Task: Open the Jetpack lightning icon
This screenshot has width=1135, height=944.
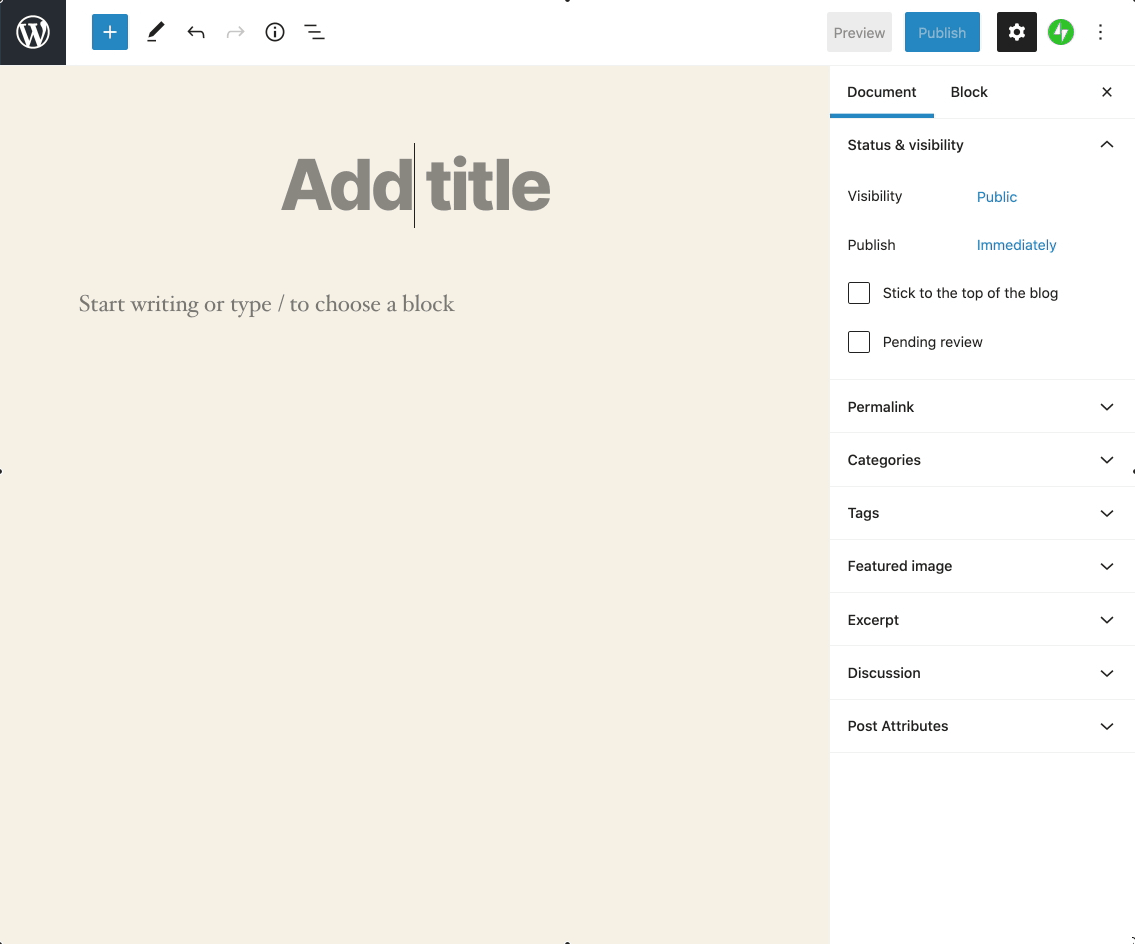Action: pos(1061,33)
